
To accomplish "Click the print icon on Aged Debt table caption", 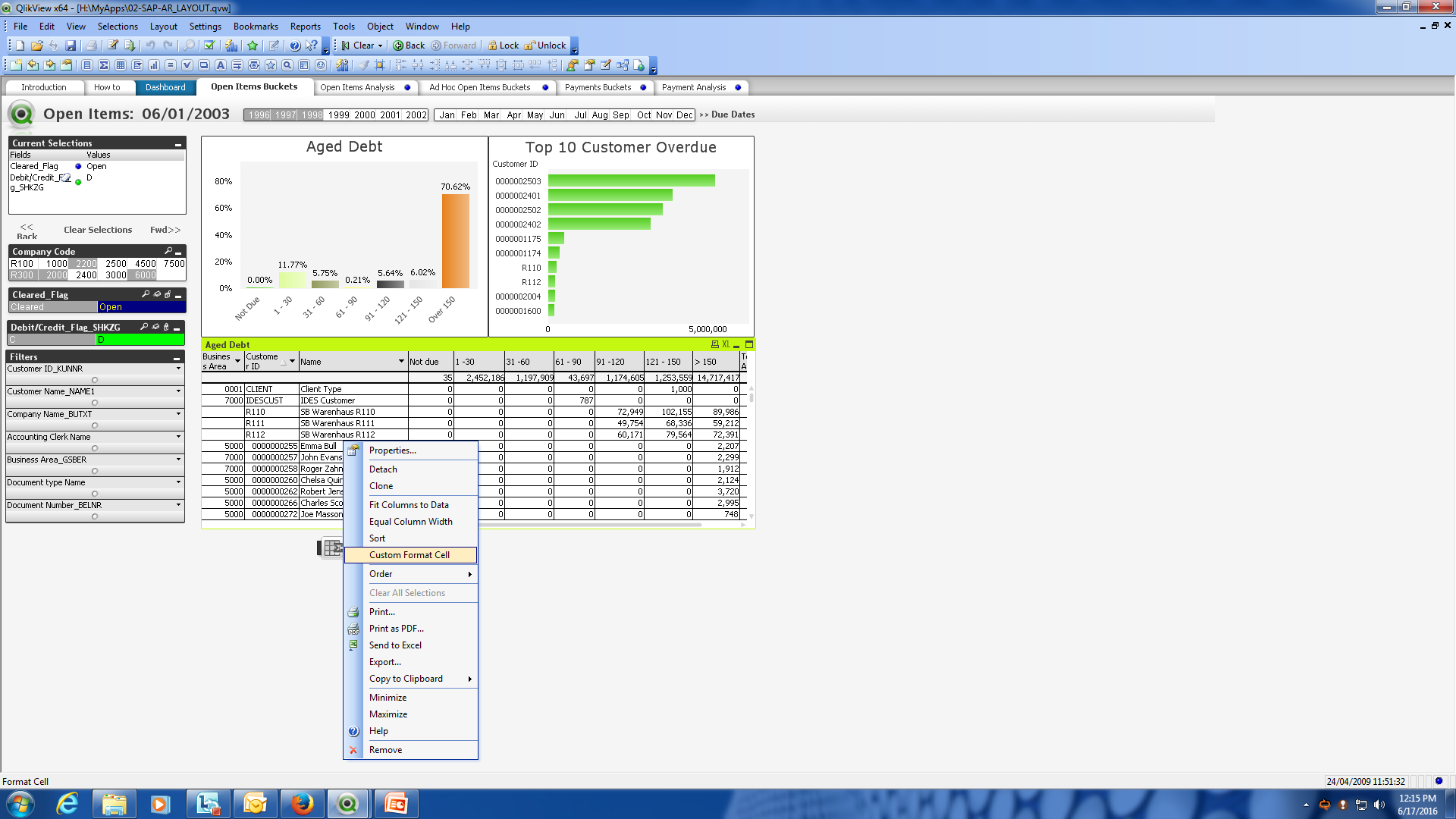I will click(x=714, y=344).
